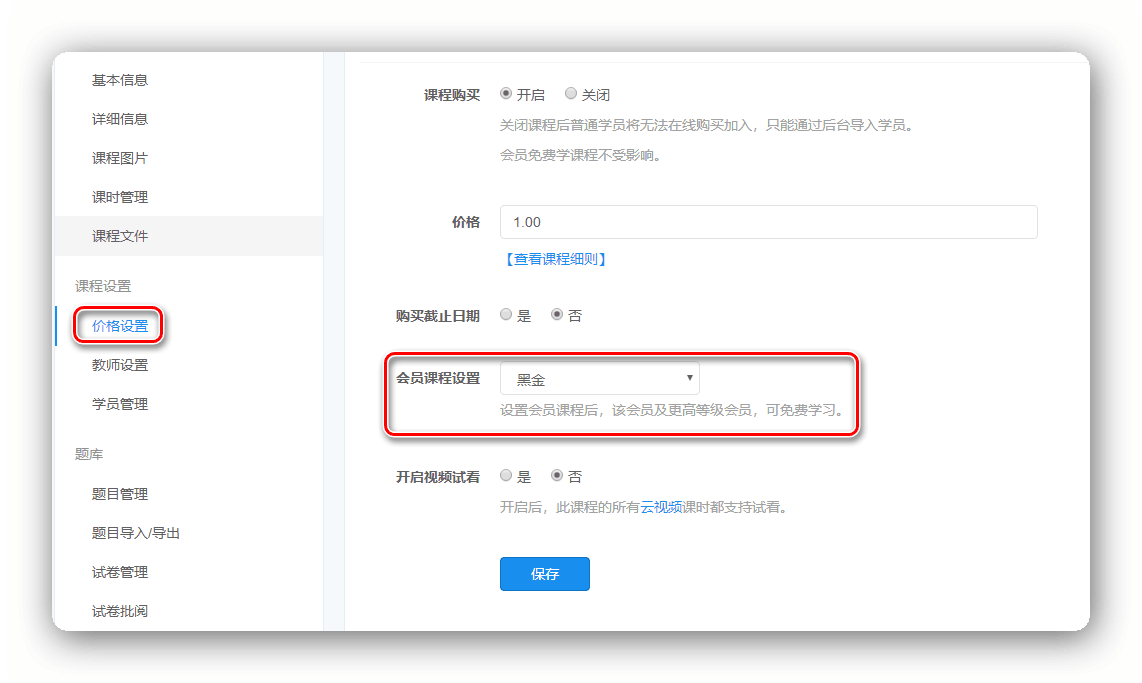This screenshot has height=683, width=1142.
Task: Enable 开启视频试看 by selecting 是
Action: [x=506, y=476]
